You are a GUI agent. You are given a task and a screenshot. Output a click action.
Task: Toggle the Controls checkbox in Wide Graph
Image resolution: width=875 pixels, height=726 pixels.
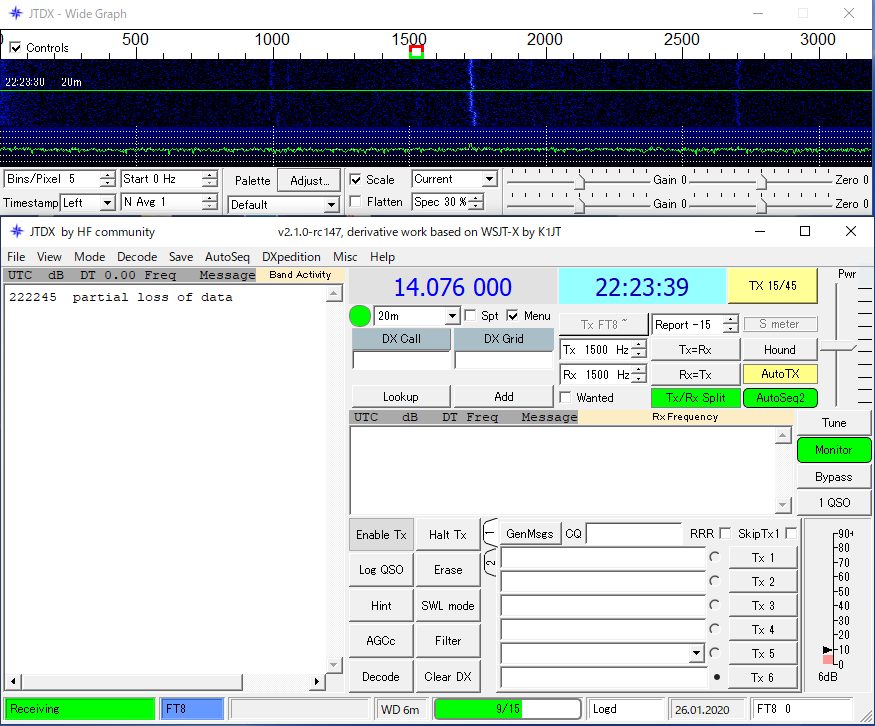15,48
